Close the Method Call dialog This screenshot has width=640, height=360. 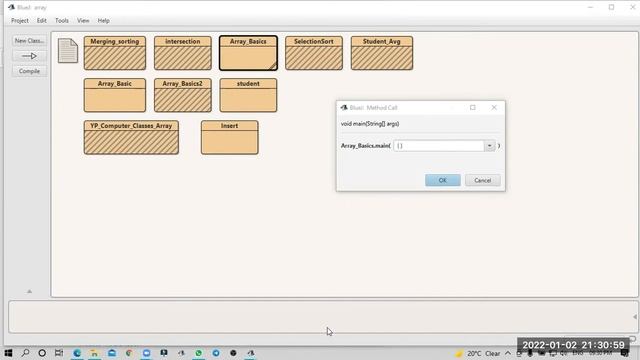494,108
